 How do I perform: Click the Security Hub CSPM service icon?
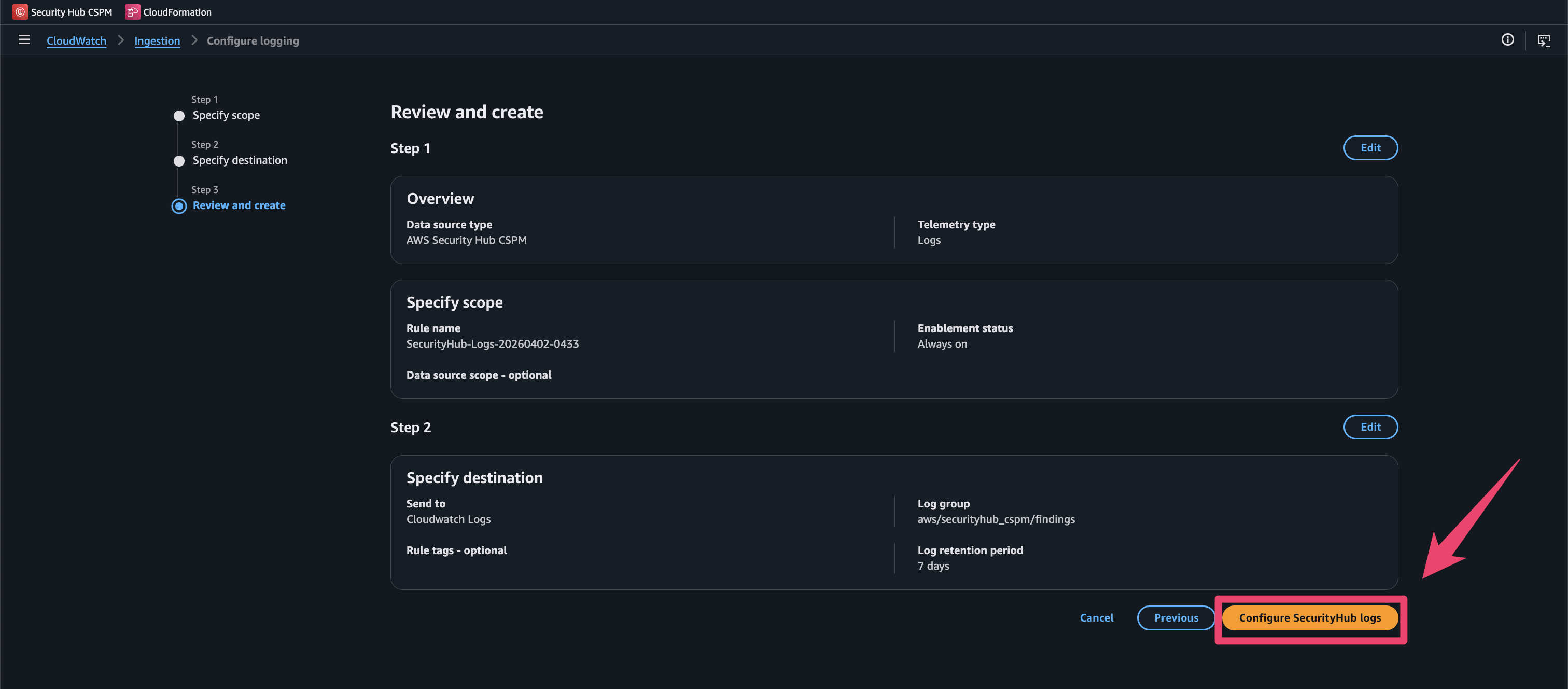coord(20,12)
